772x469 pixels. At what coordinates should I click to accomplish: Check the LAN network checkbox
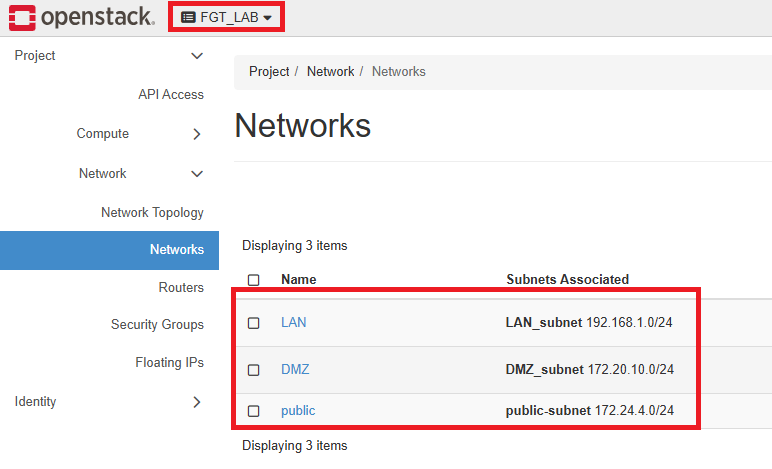click(x=254, y=323)
